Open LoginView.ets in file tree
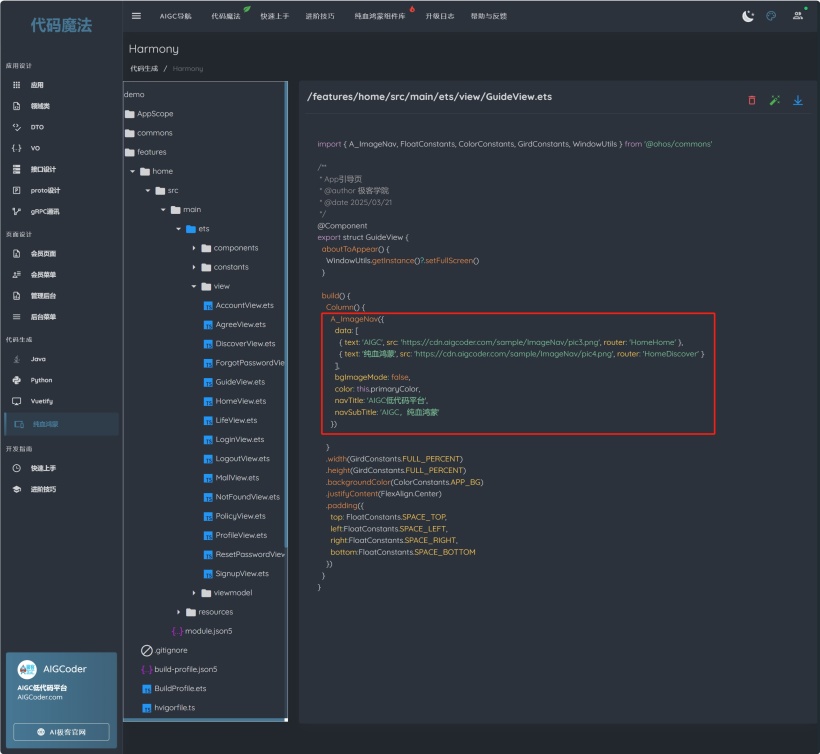 pyautogui.click(x=239, y=439)
